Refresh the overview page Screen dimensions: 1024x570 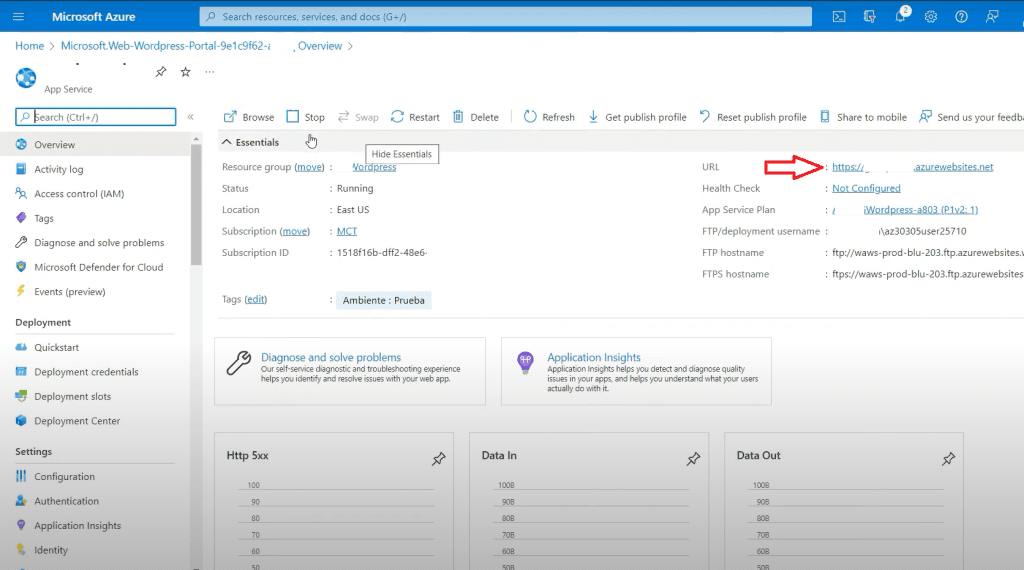click(x=549, y=117)
